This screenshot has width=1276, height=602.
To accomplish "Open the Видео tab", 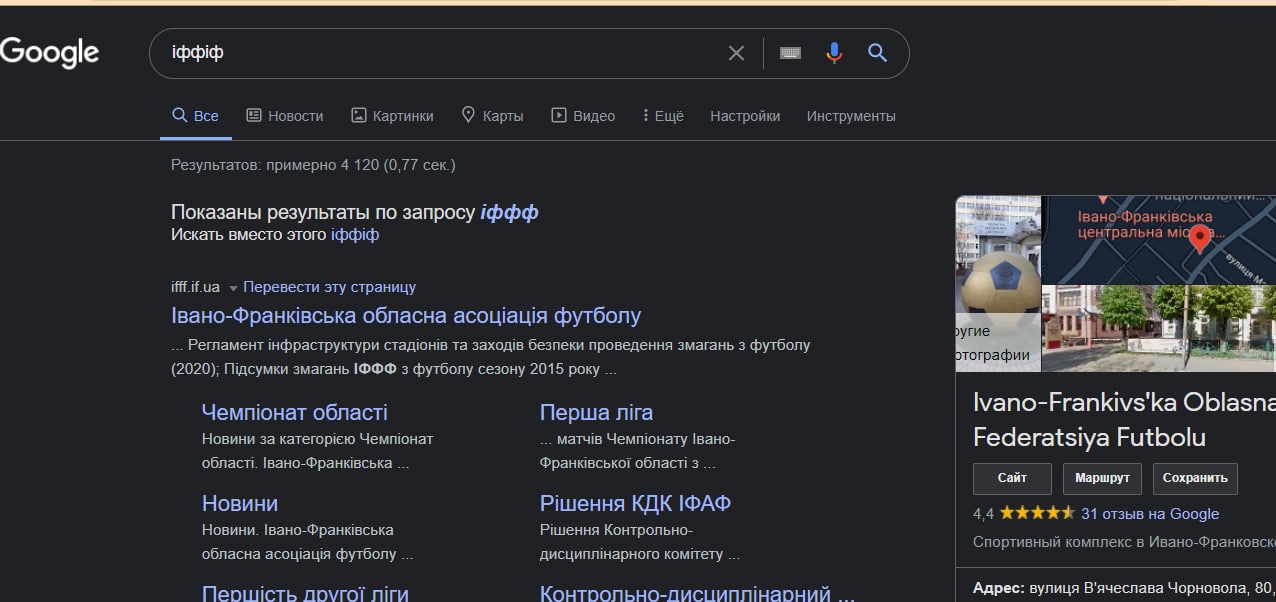I will click(x=583, y=116).
